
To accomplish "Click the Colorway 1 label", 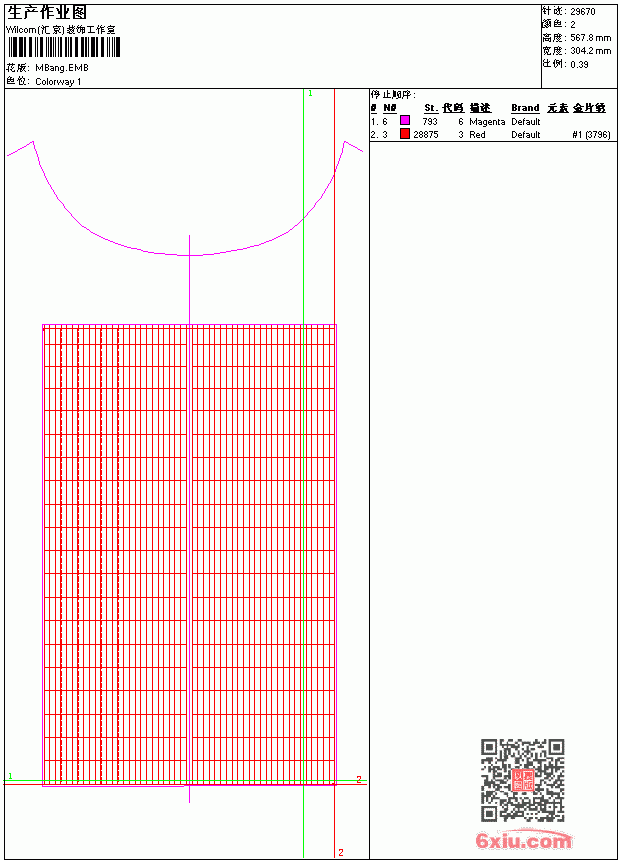I will pos(58,82).
